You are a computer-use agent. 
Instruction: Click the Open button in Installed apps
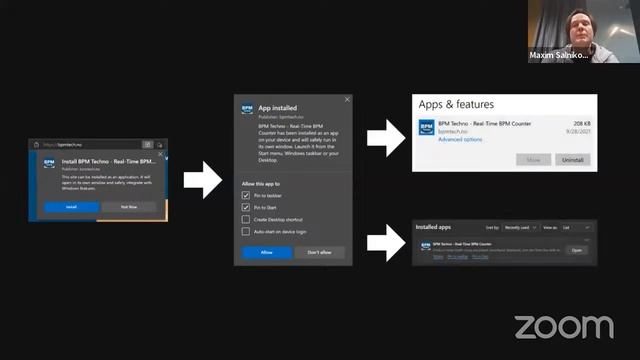click(577, 250)
